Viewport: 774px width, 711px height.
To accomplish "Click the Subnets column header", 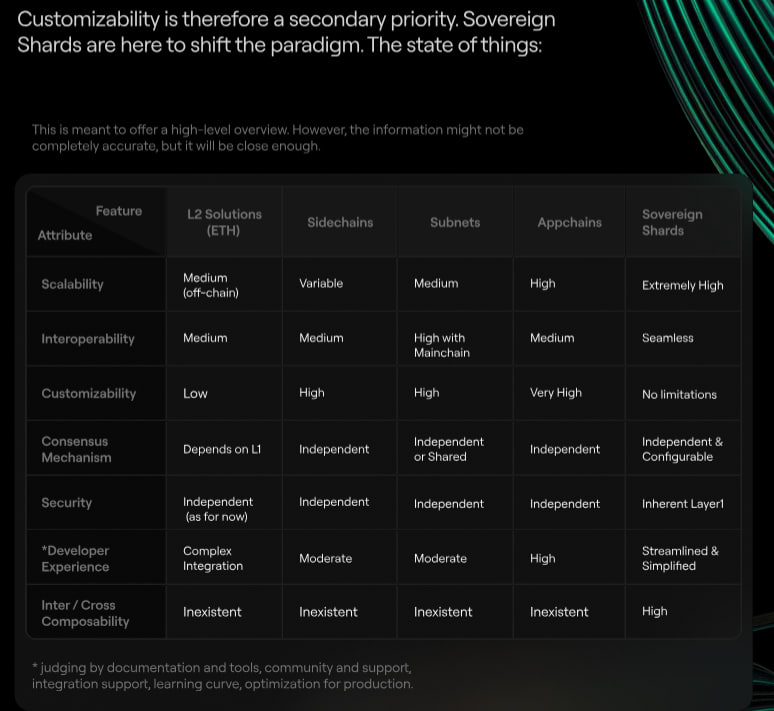I will (455, 222).
